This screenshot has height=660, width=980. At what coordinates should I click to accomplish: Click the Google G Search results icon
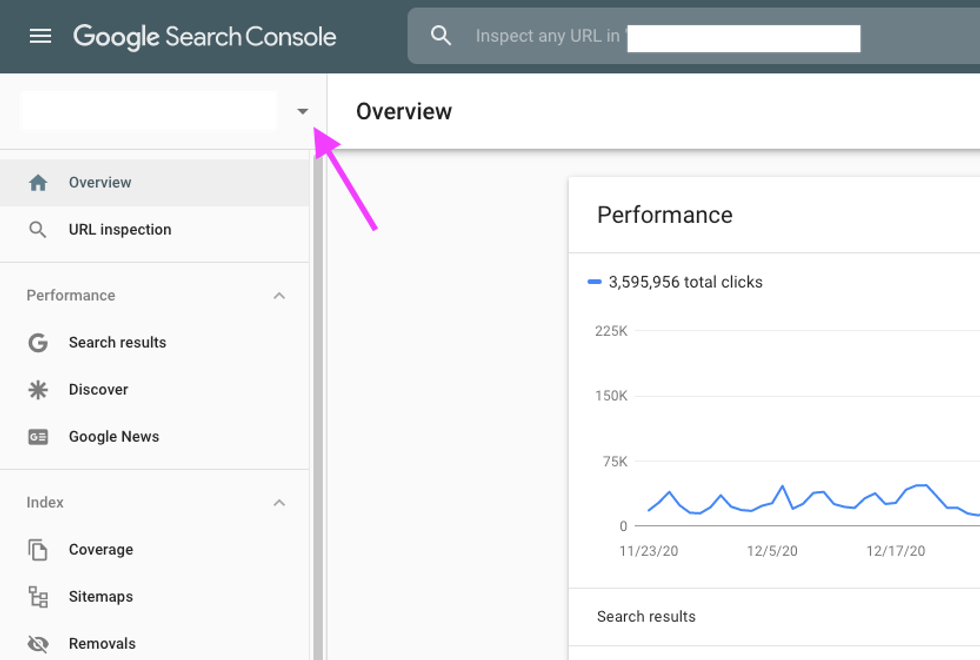pos(38,343)
